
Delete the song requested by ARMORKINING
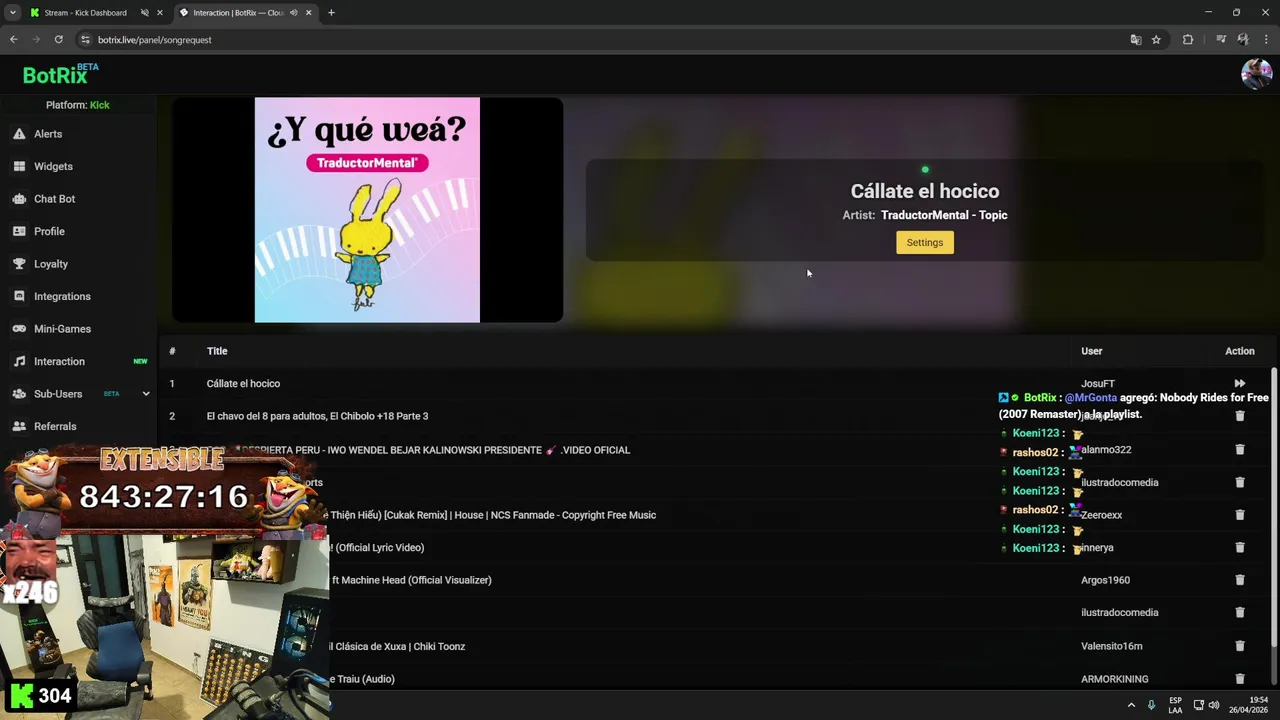click(1240, 679)
